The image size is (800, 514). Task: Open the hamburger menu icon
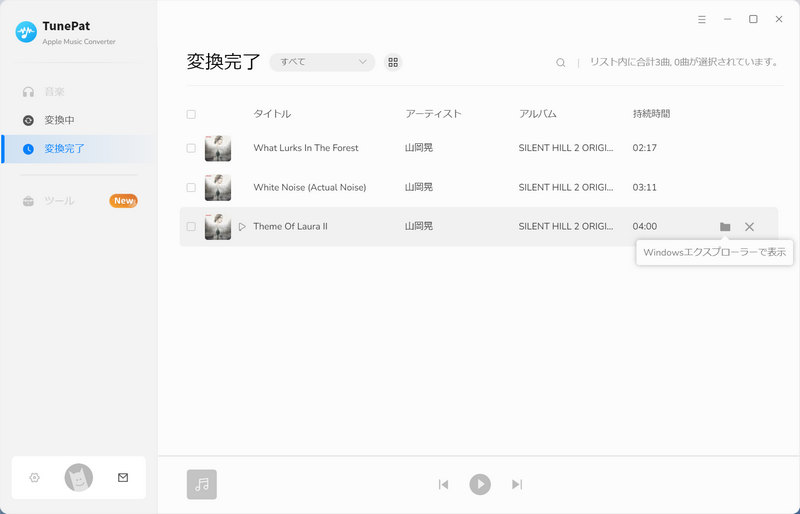[x=702, y=19]
